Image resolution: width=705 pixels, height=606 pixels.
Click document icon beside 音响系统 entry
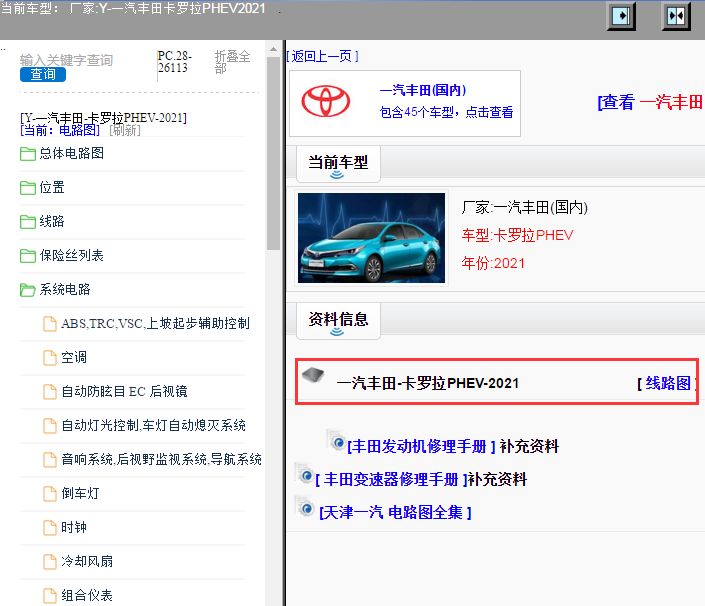[x=50, y=460]
